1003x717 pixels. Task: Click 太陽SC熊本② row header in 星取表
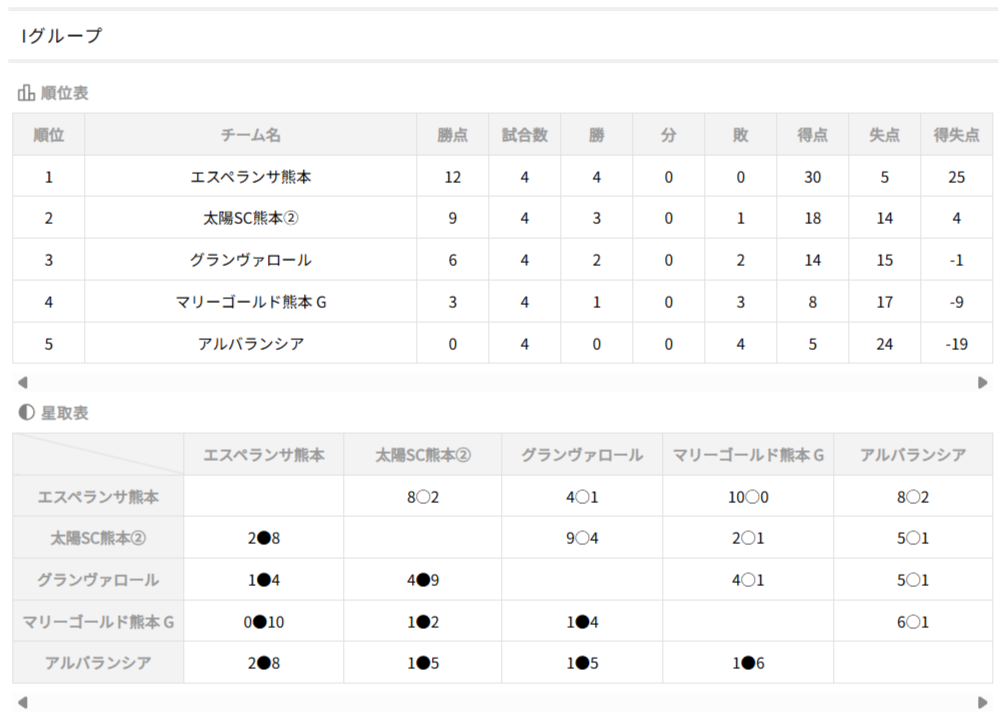tap(98, 538)
